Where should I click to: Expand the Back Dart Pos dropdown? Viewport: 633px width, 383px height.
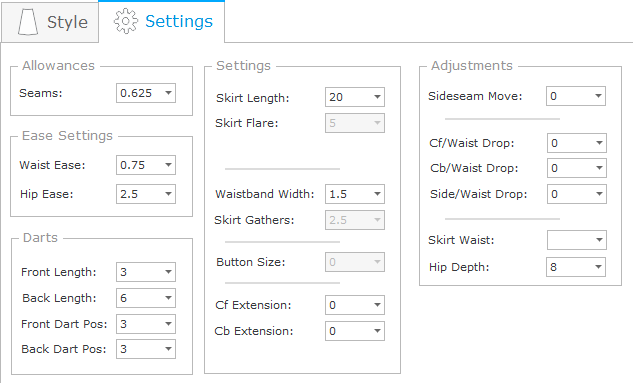click(146, 349)
